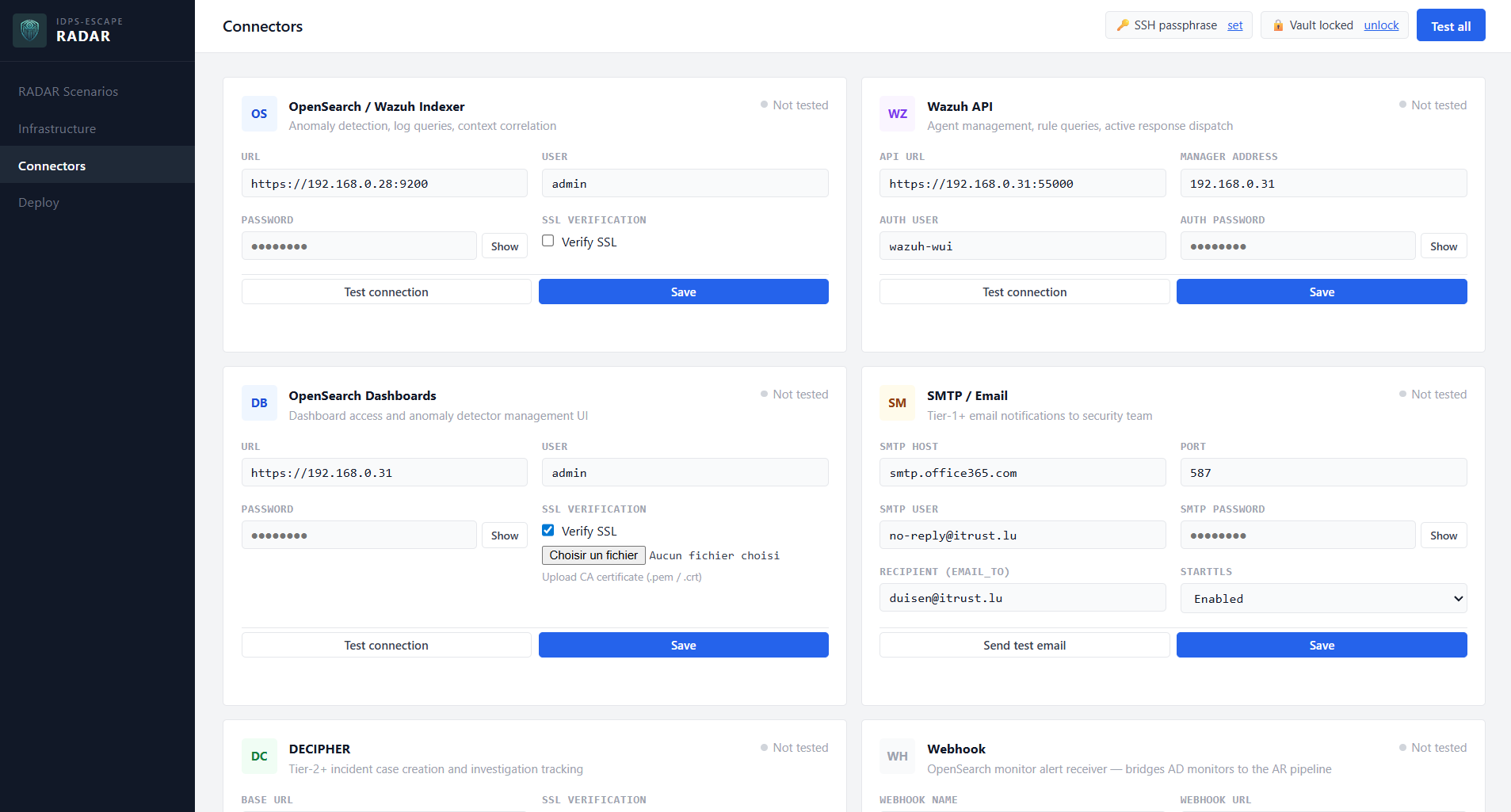
Task: Click the Not tested status on Wazuh API
Action: point(1433,105)
